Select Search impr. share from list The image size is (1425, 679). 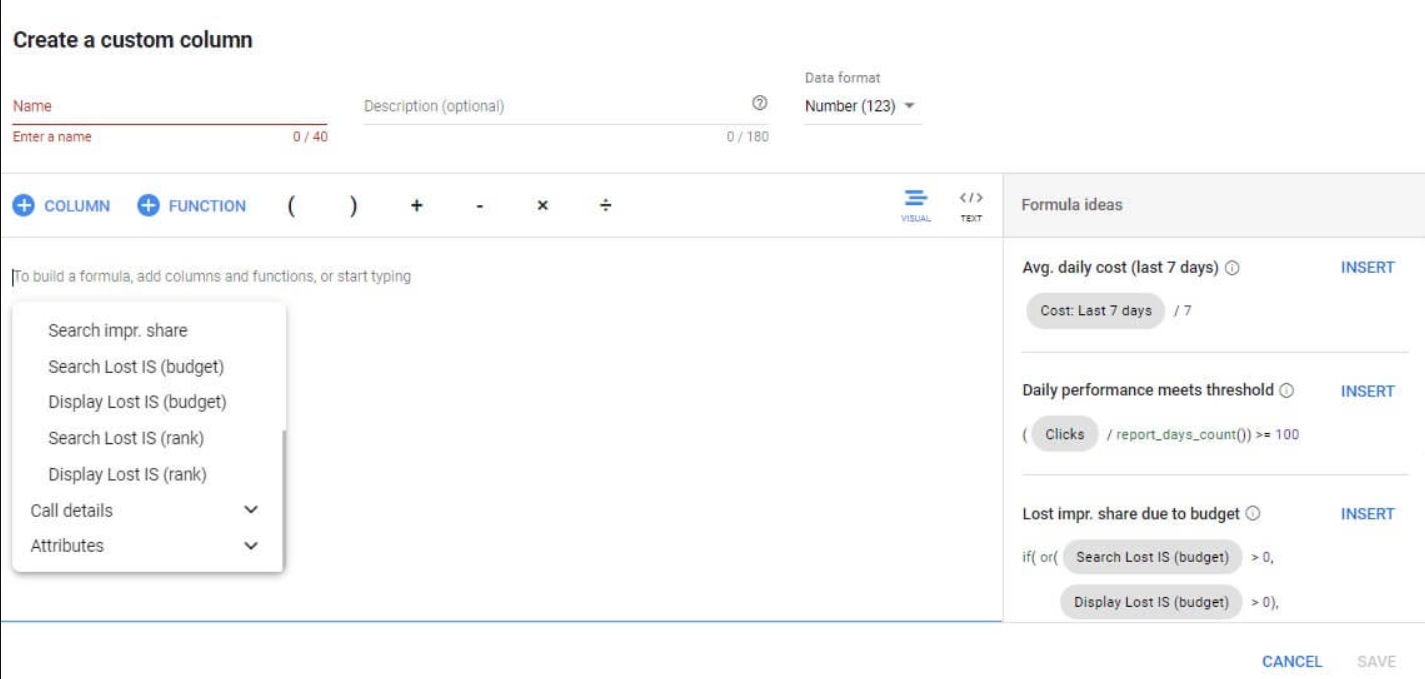[118, 331]
